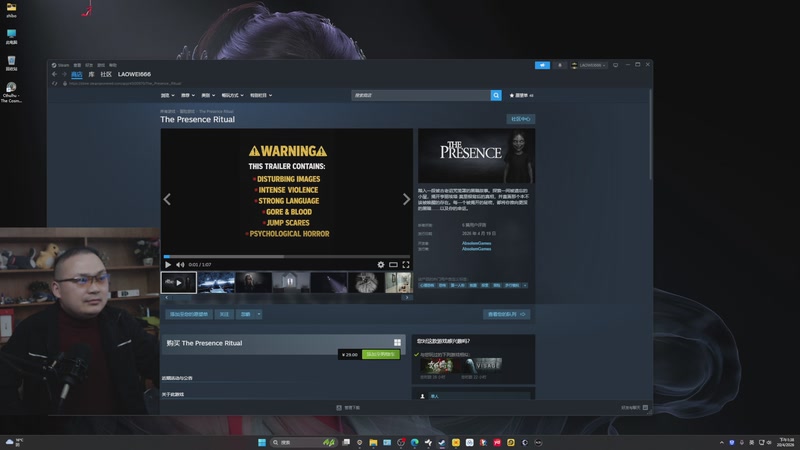
Task: Click the blue search magnifier button
Action: pyautogui.click(x=496, y=95)
